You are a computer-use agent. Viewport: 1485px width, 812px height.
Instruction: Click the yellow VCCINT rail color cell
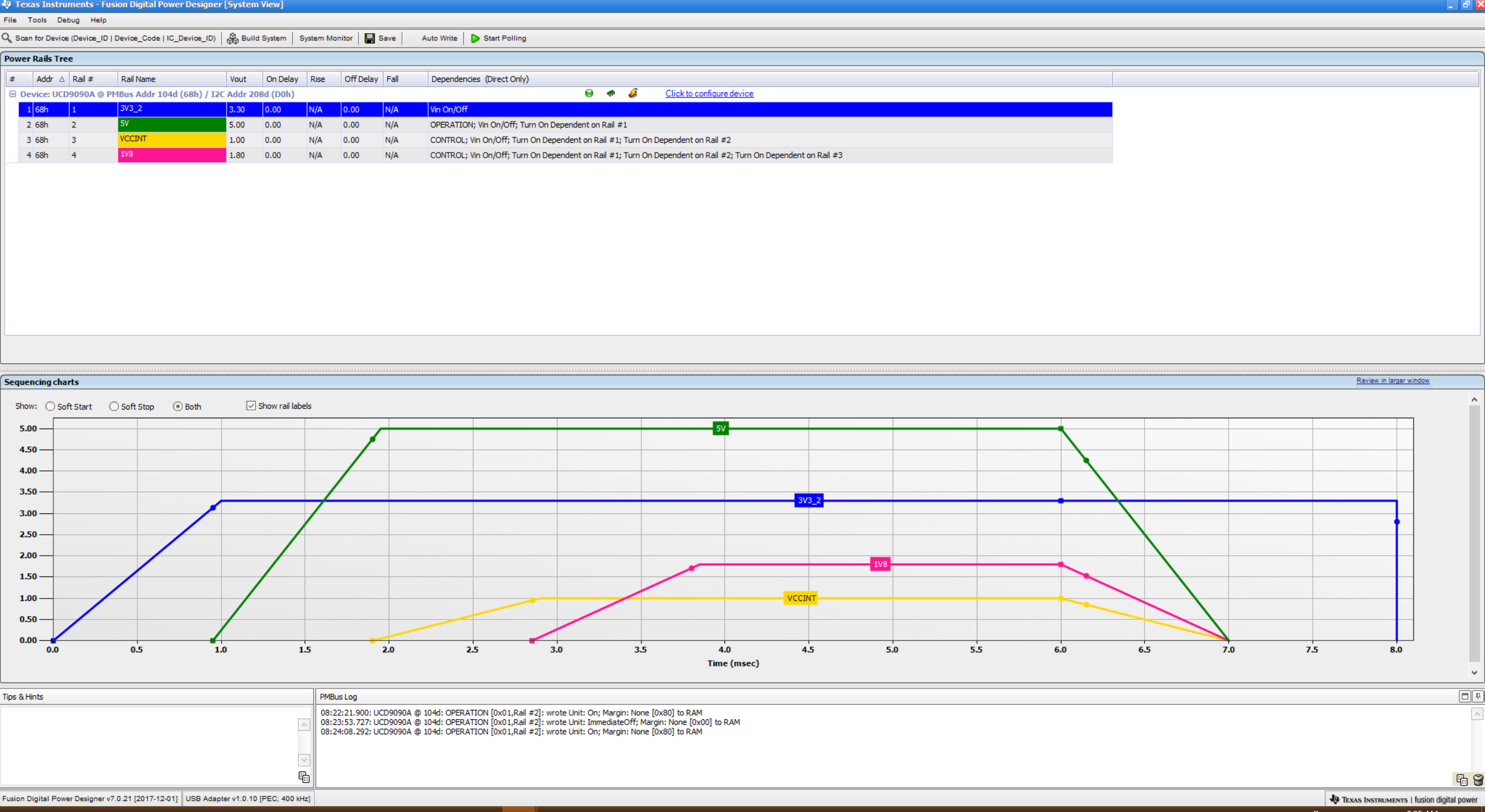pyautogui.click(x=172, y=140)
